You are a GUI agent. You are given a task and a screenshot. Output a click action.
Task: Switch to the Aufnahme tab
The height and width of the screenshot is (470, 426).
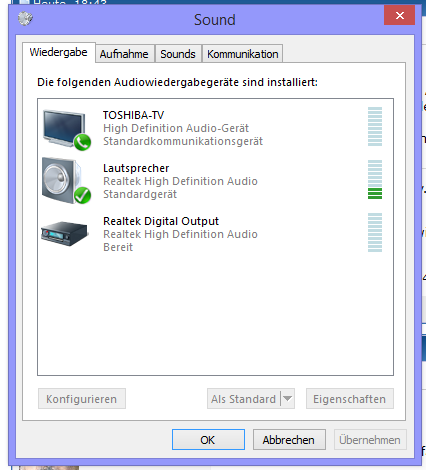124,54
